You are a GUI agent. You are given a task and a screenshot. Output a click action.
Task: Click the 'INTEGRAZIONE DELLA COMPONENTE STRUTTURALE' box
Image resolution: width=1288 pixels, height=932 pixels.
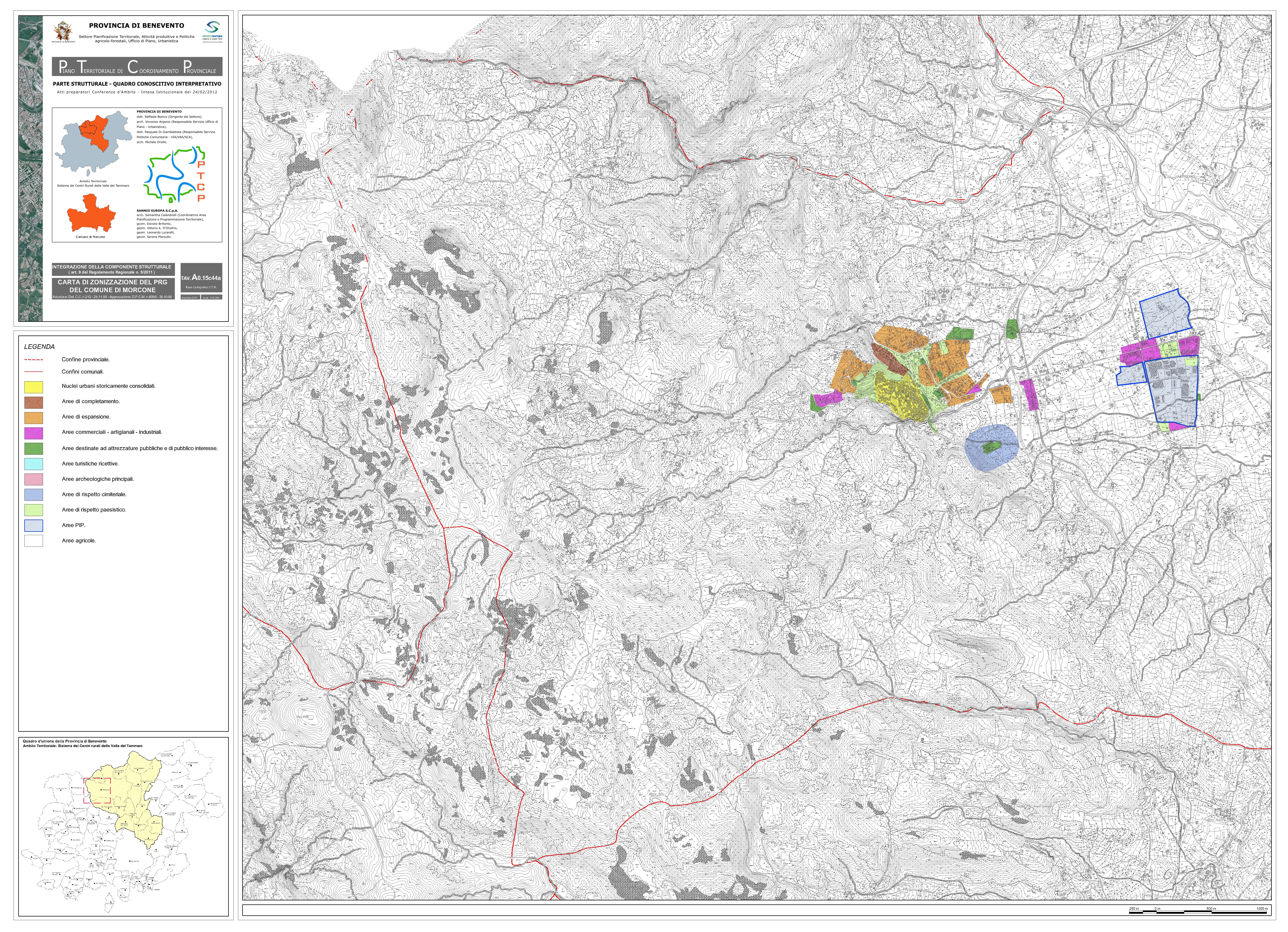point(114,269)
